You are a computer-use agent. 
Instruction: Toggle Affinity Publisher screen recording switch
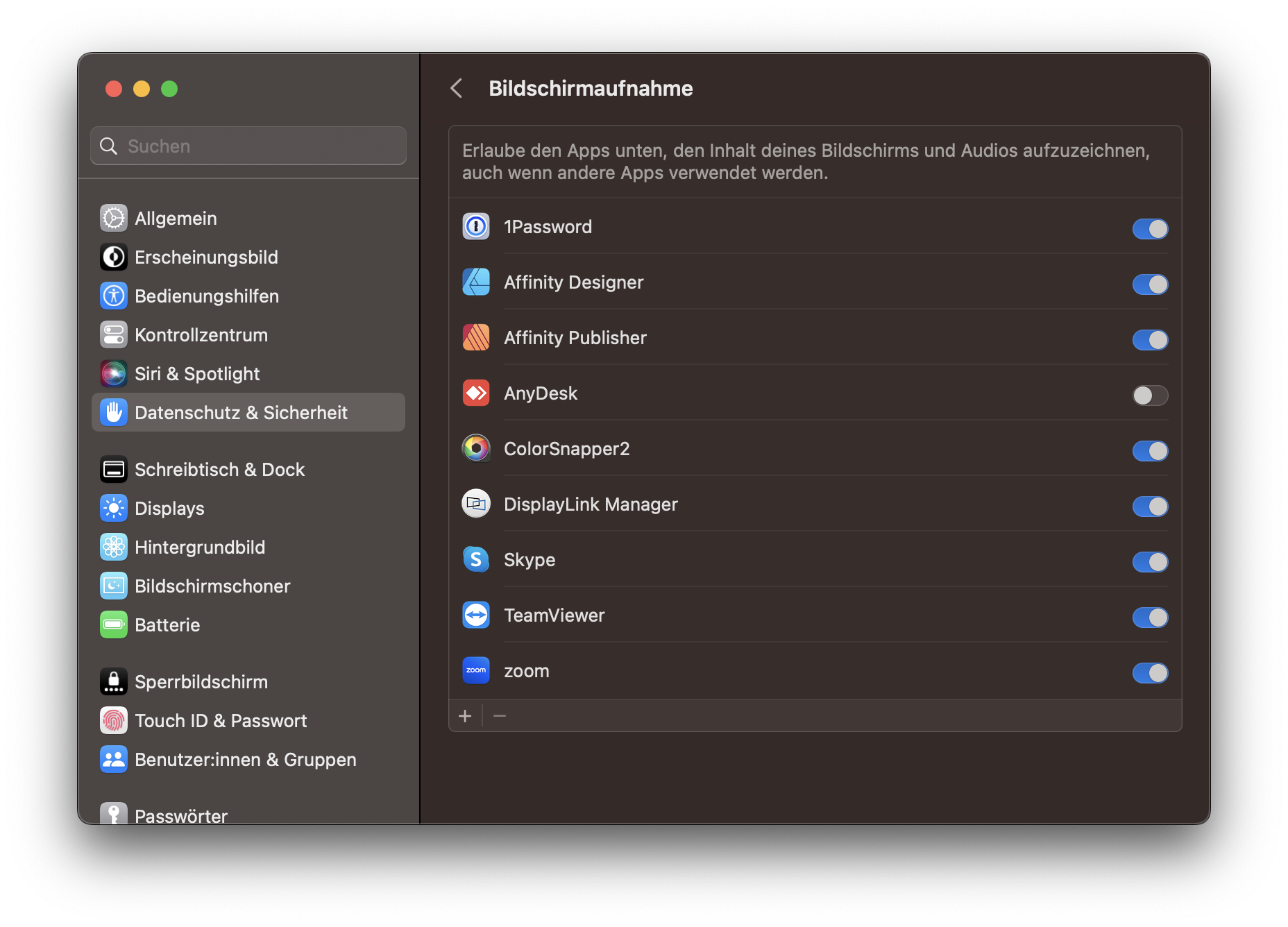(1150, 339)
